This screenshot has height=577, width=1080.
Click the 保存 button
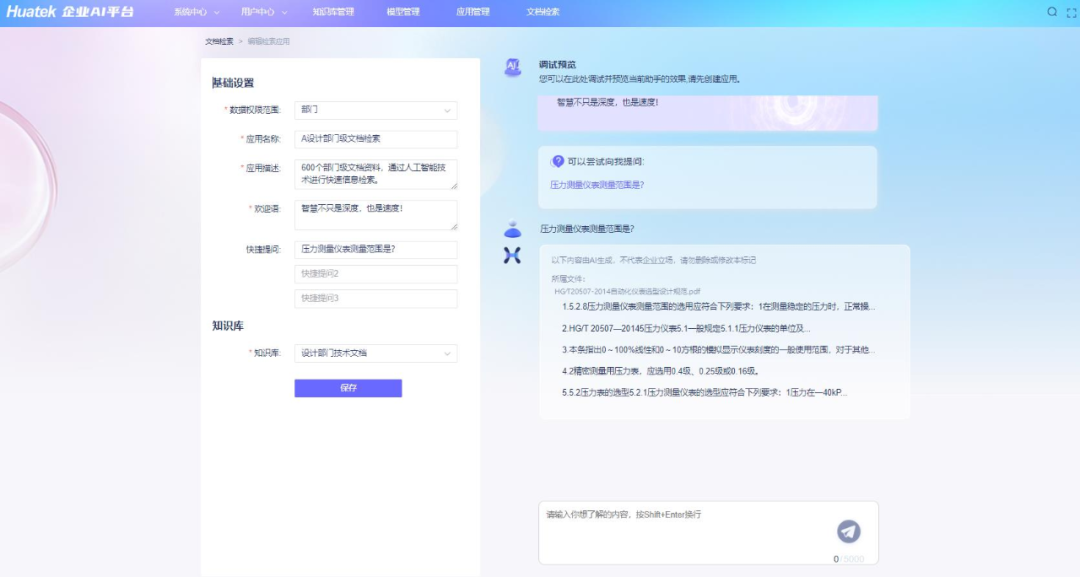pyautogui.click(x=348, y=388)
